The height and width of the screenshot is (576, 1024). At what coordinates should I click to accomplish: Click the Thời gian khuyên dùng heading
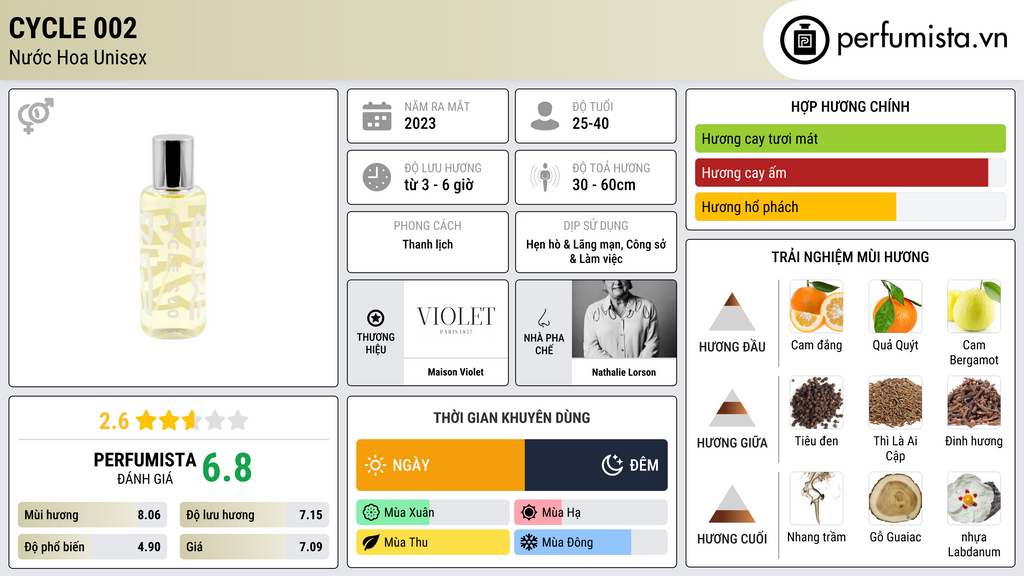point(512,418)
